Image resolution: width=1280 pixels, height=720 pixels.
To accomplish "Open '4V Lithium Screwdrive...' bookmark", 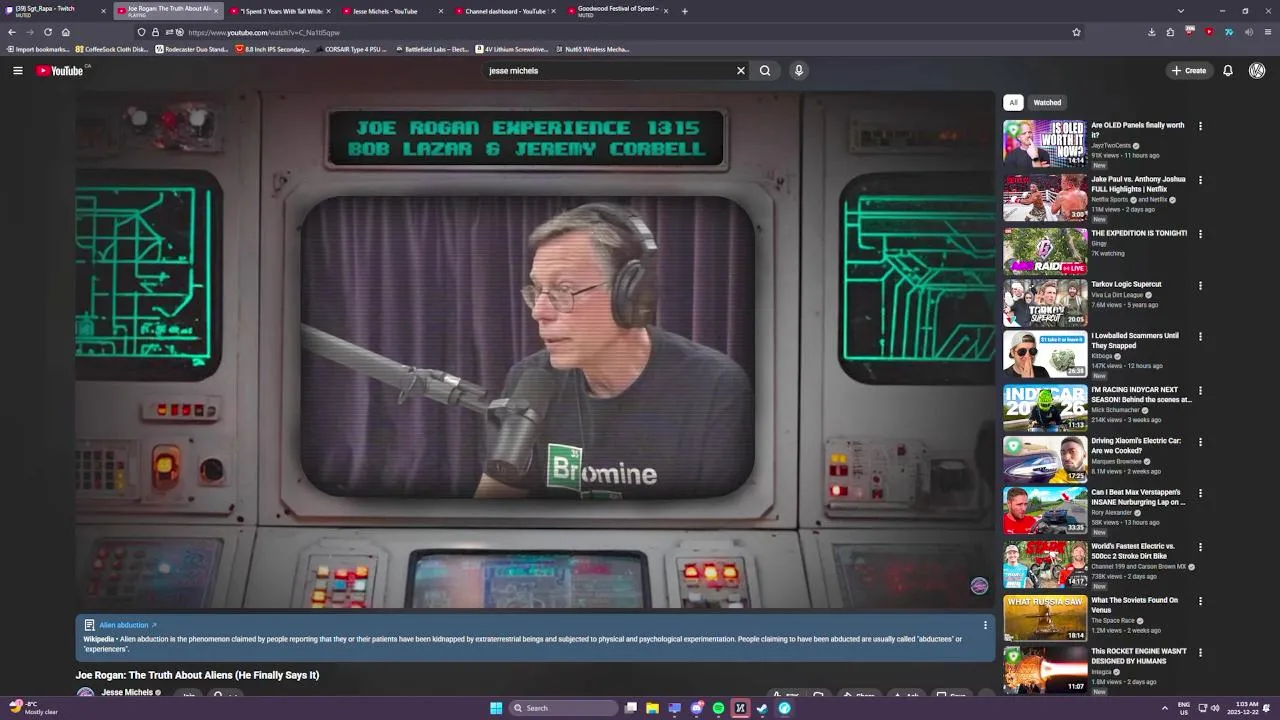I will 512,49.
